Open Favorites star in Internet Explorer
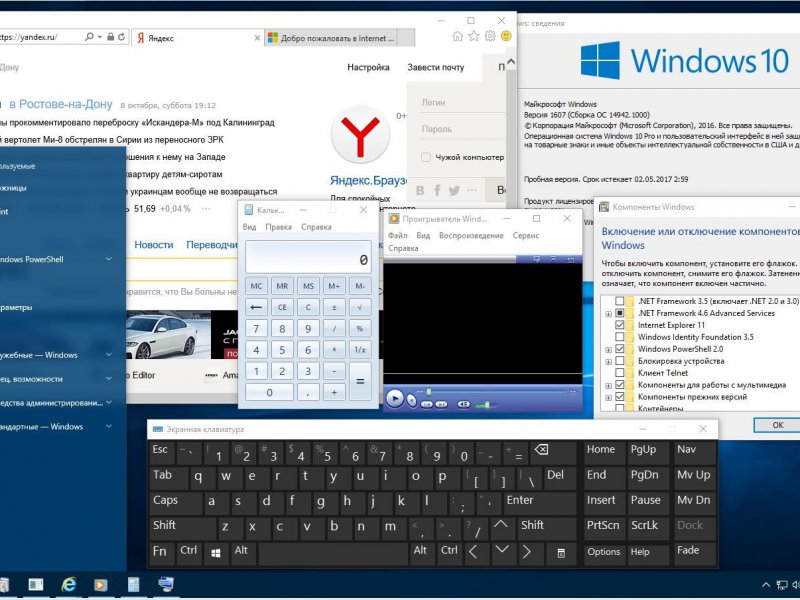The height and width of the screenshot is (600, 800). click(x=474, y=36)
